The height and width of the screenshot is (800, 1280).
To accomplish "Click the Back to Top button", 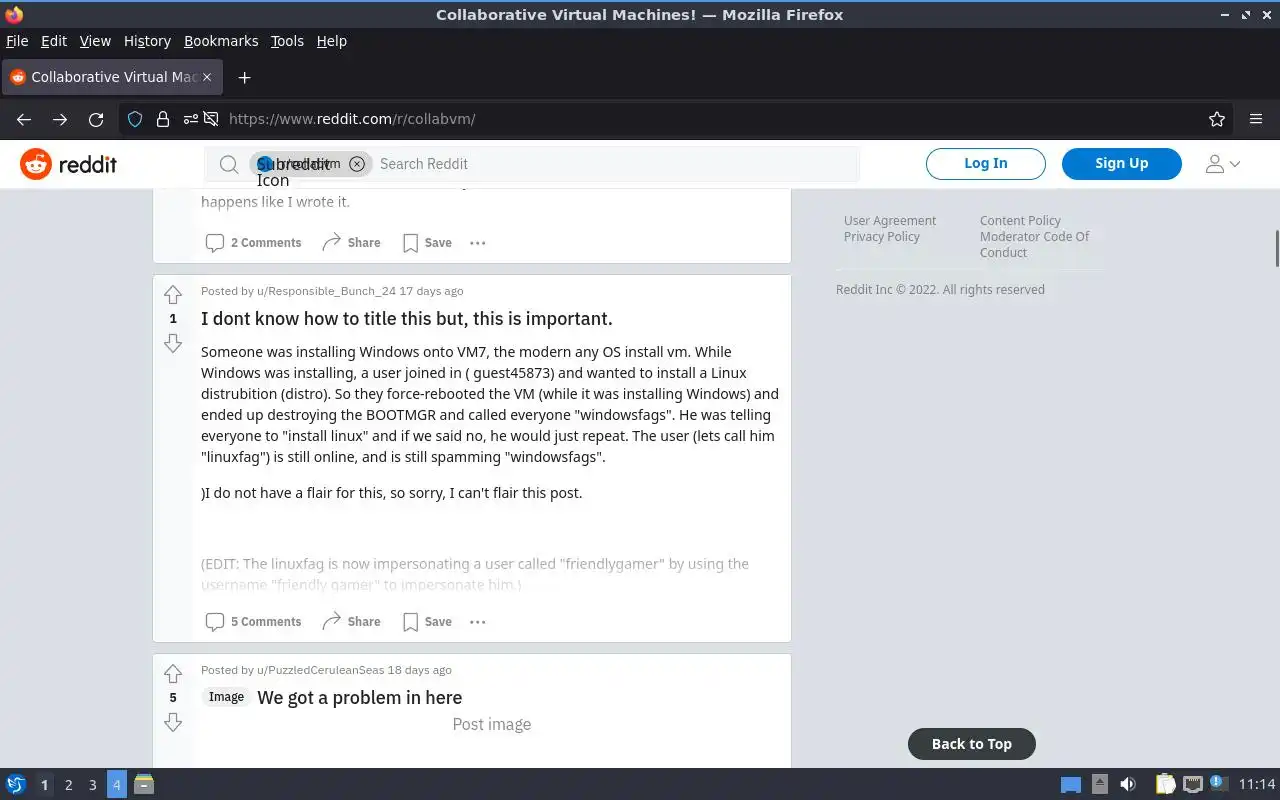I will pos(972,744).
